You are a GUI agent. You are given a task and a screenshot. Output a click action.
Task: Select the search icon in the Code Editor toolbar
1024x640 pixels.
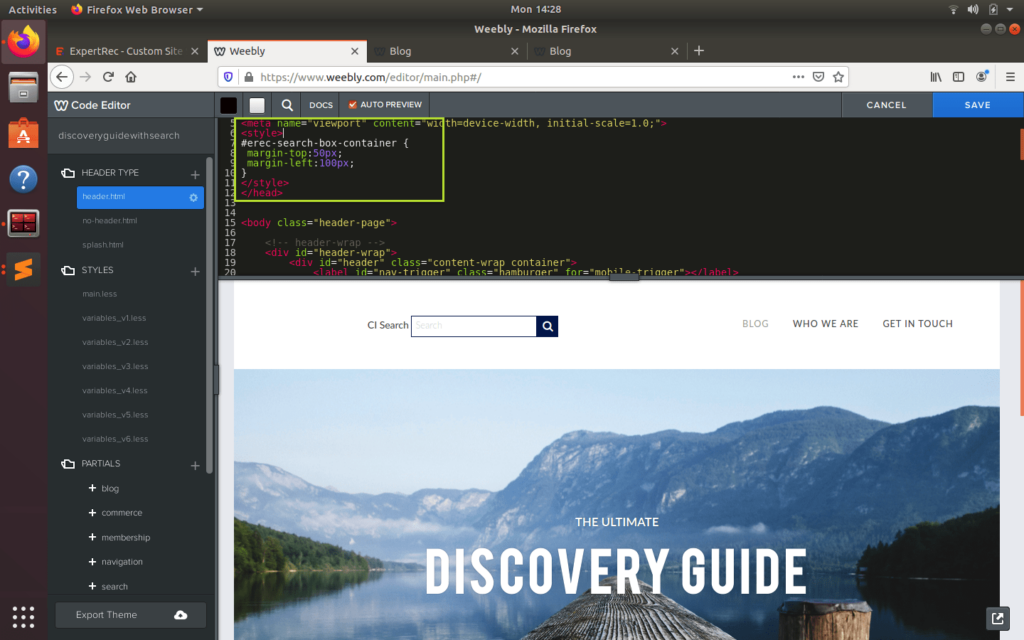(287, 104)
